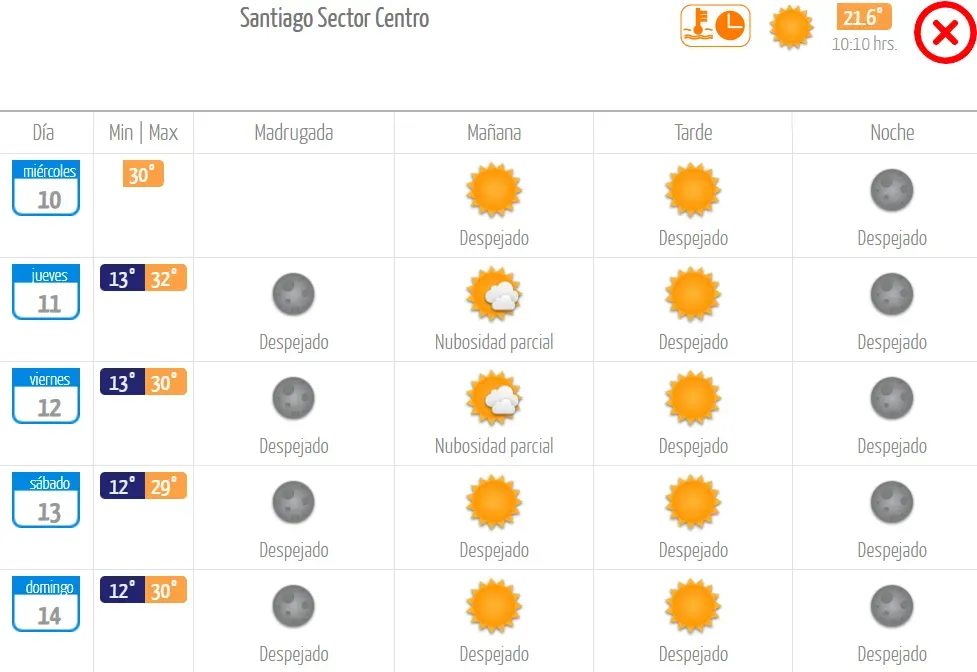Image resolution: width=977 pixels, height=672 pixels.
Task: Select the sábado 13 day tile
Action: pyautogui.click(x=46, y=500)
